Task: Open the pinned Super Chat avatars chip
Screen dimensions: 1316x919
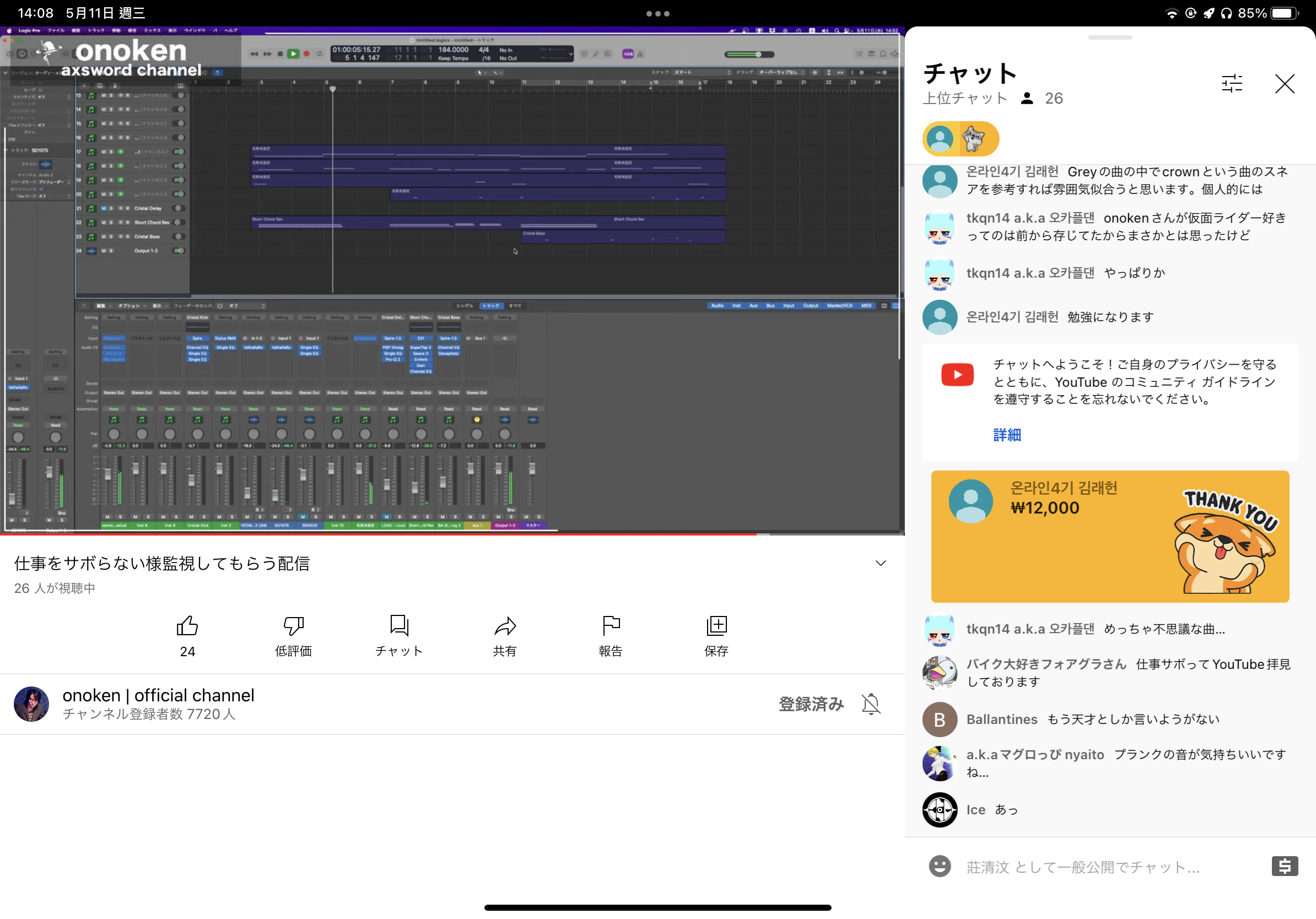Action: point(960,139)
